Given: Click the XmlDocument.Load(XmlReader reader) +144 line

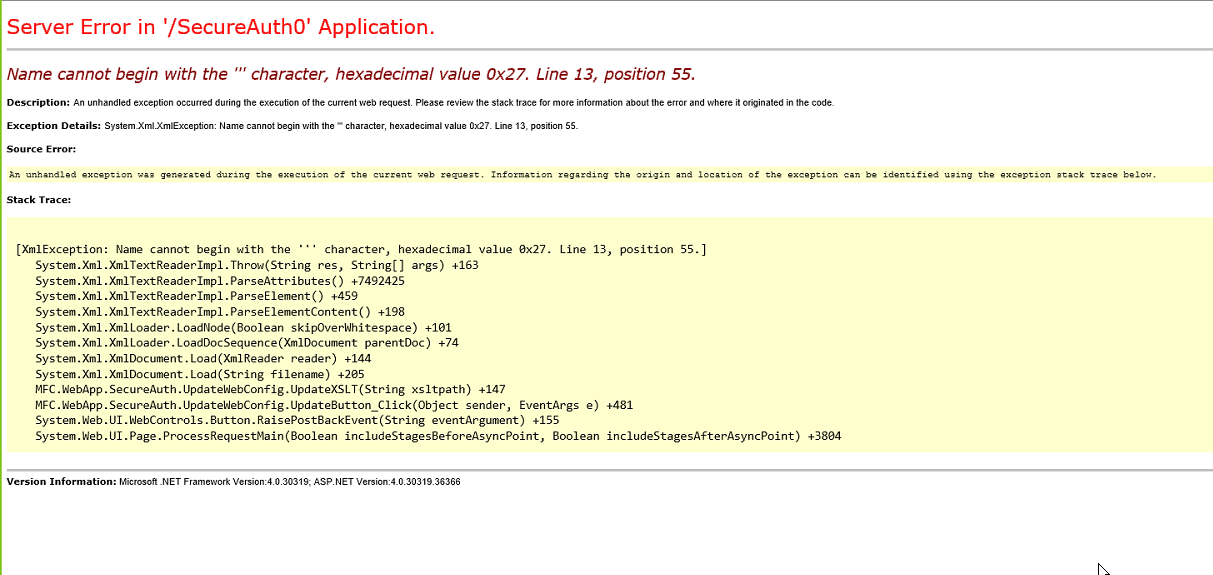Looking at the screenshot, I should point(203,358).
